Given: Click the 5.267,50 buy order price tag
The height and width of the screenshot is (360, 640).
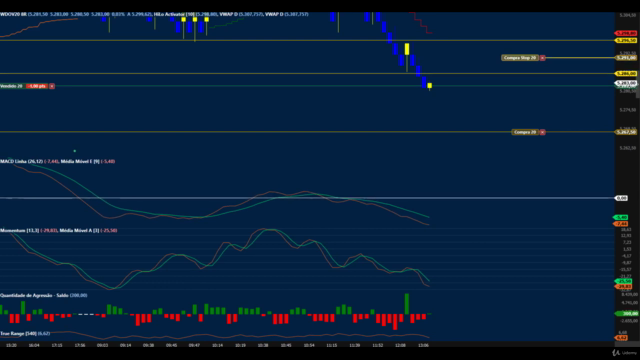Looking at the screenshot, I should (626, 132).
